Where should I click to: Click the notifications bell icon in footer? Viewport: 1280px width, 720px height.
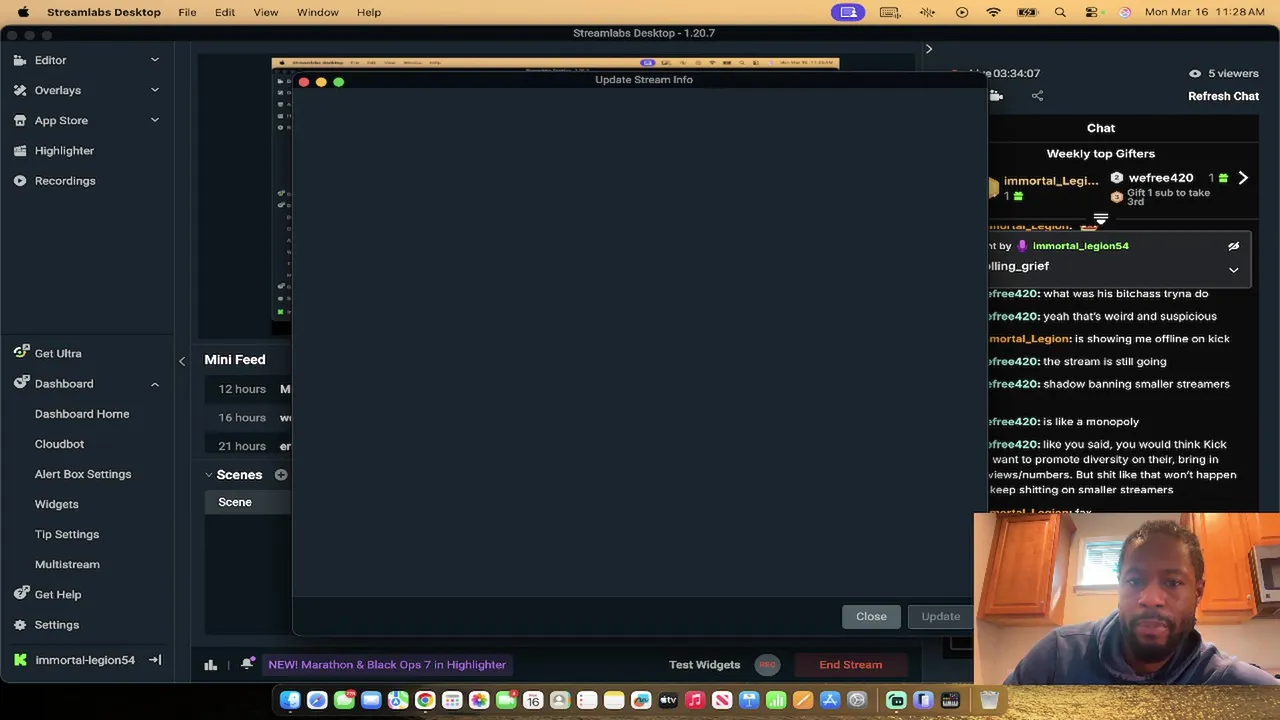click(x=247, y=664)
